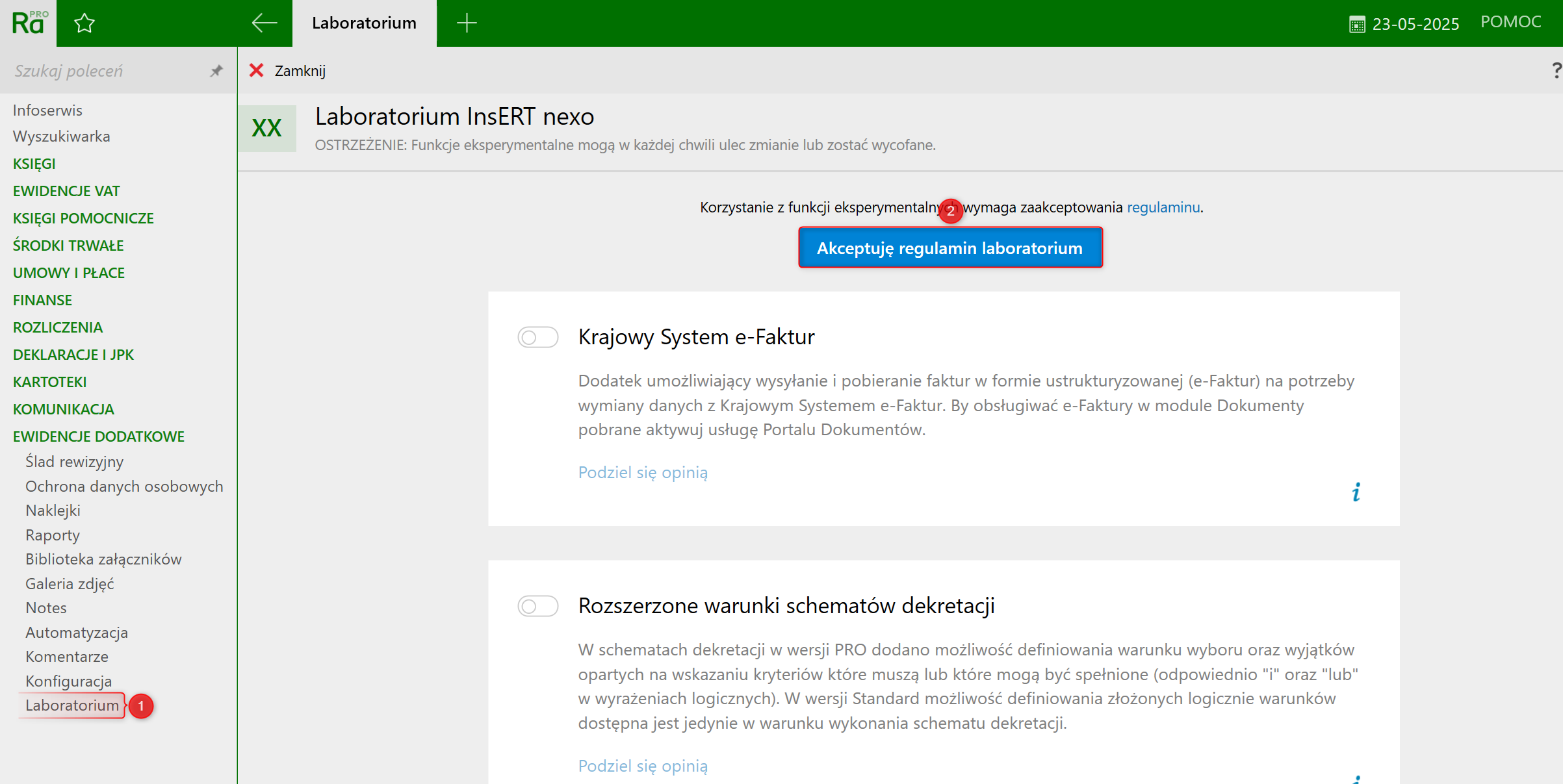Click the question mark help icon

pos(1556,70)
